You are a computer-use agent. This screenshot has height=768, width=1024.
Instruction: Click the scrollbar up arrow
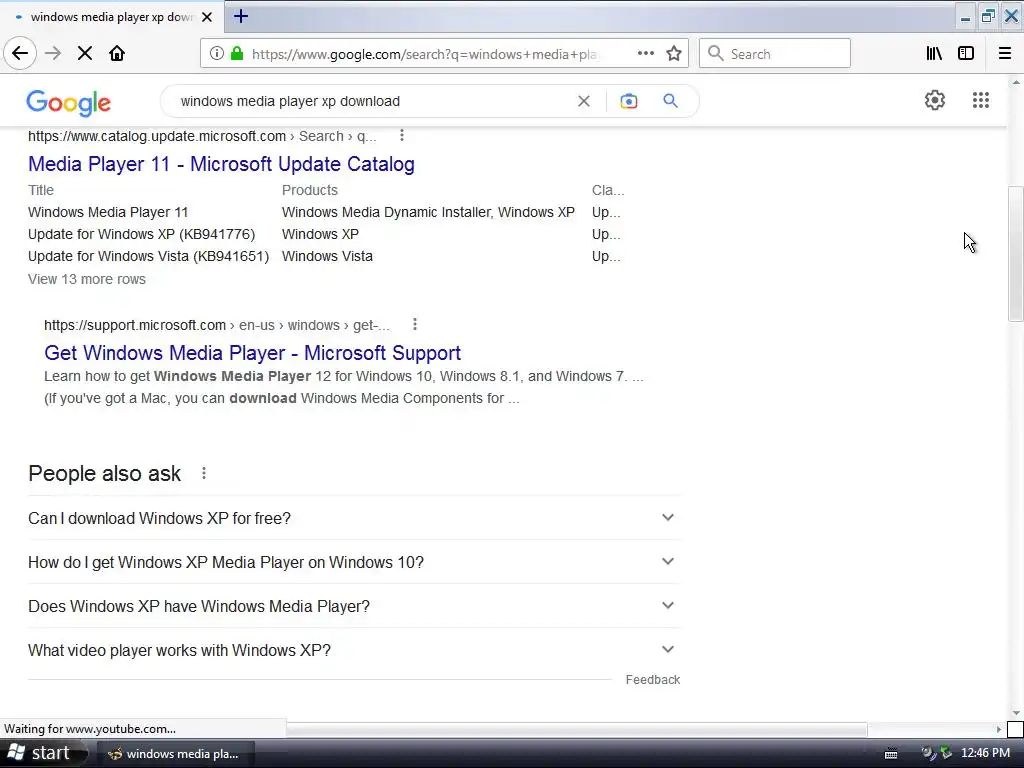tap(1016, 82)
